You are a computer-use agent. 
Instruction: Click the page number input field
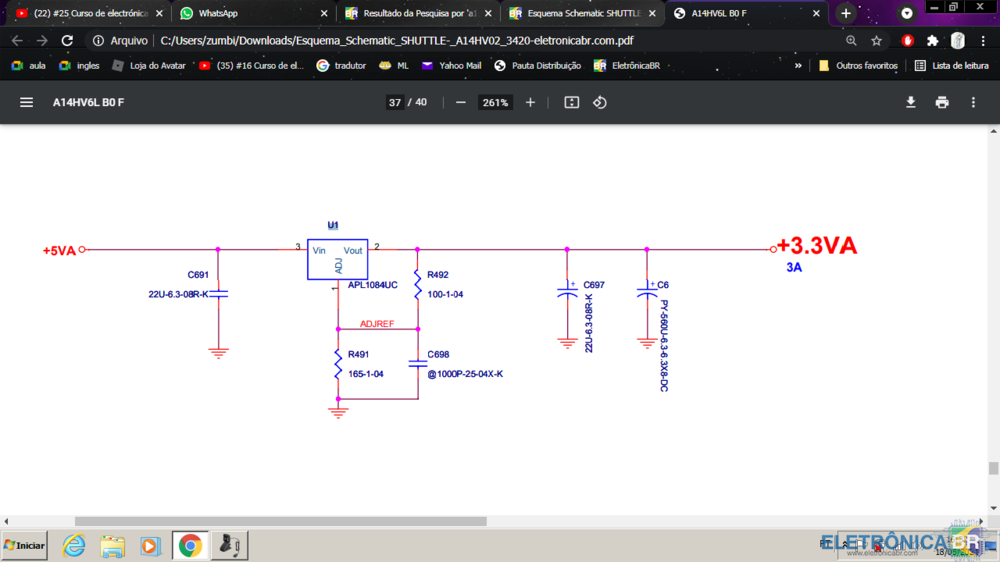point(395,103)
